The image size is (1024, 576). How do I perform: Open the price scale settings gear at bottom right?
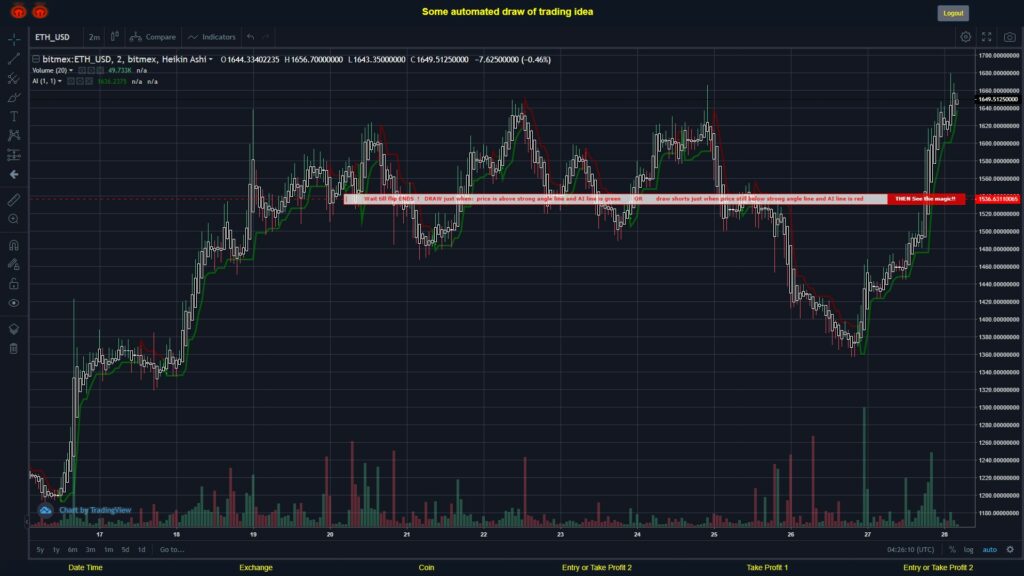[x=1010, y=550]
